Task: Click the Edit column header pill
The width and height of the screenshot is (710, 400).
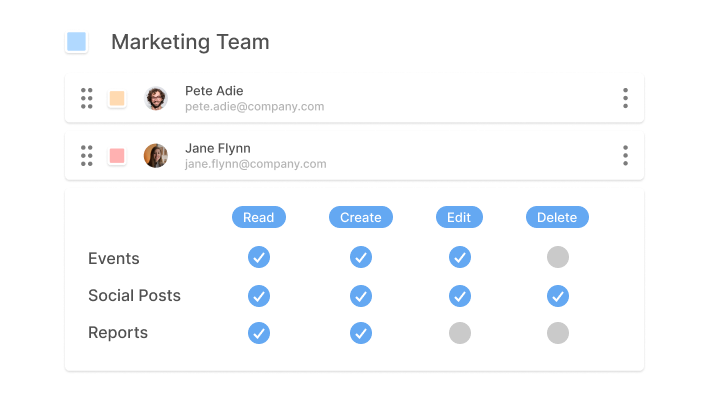Action: [x=459, y=217]
